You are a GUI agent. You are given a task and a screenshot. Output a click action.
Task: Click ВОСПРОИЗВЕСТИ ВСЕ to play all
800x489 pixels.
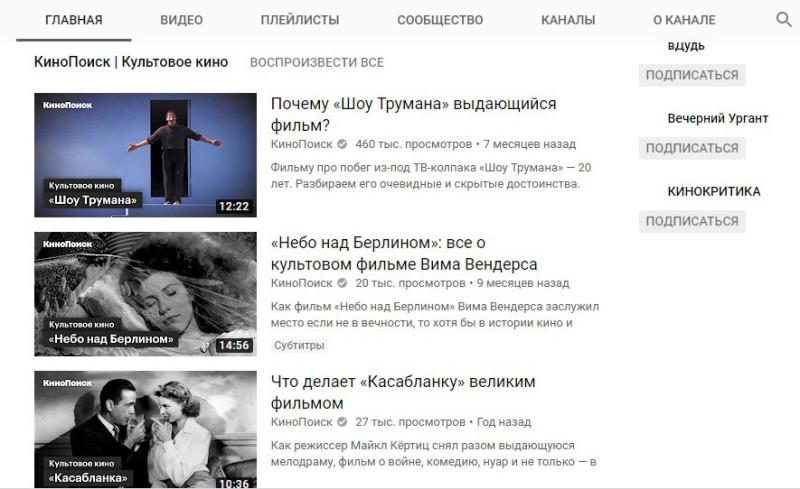(317, 62)
